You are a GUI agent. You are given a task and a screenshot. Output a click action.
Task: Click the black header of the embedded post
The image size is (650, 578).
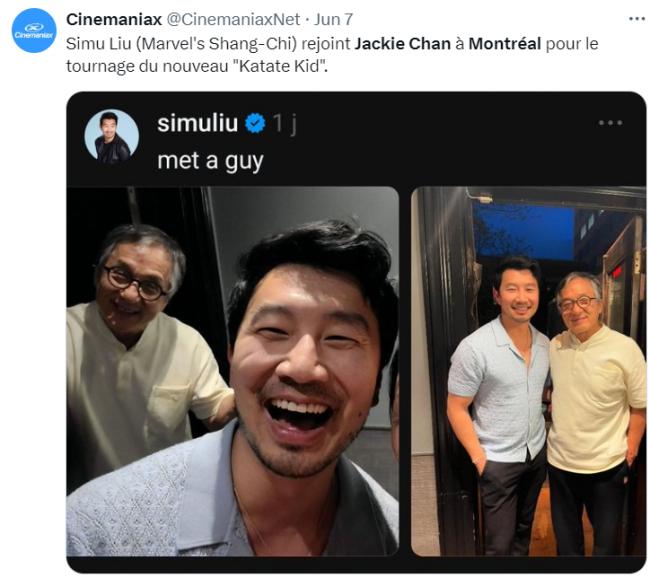pyautogui.click(x=356, y=139)
